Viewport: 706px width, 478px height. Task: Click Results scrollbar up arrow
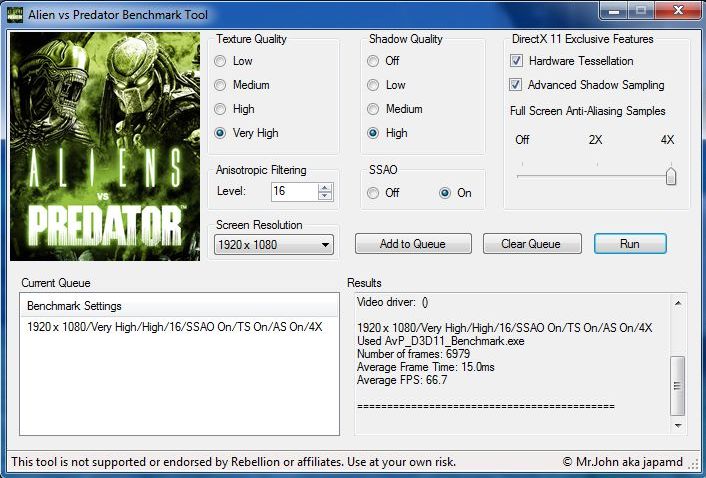(x=678, y=303)
